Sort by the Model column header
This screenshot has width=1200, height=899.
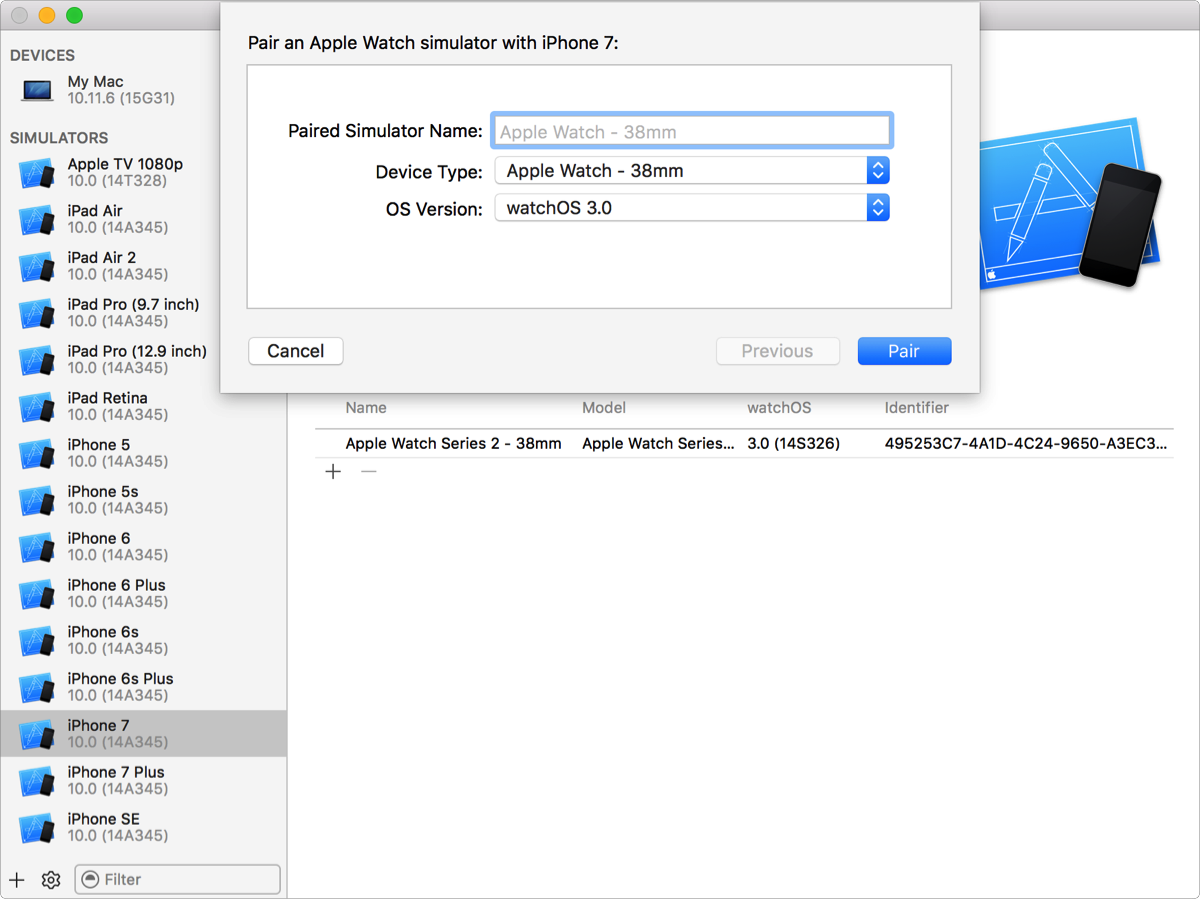(x=604, y=408)
